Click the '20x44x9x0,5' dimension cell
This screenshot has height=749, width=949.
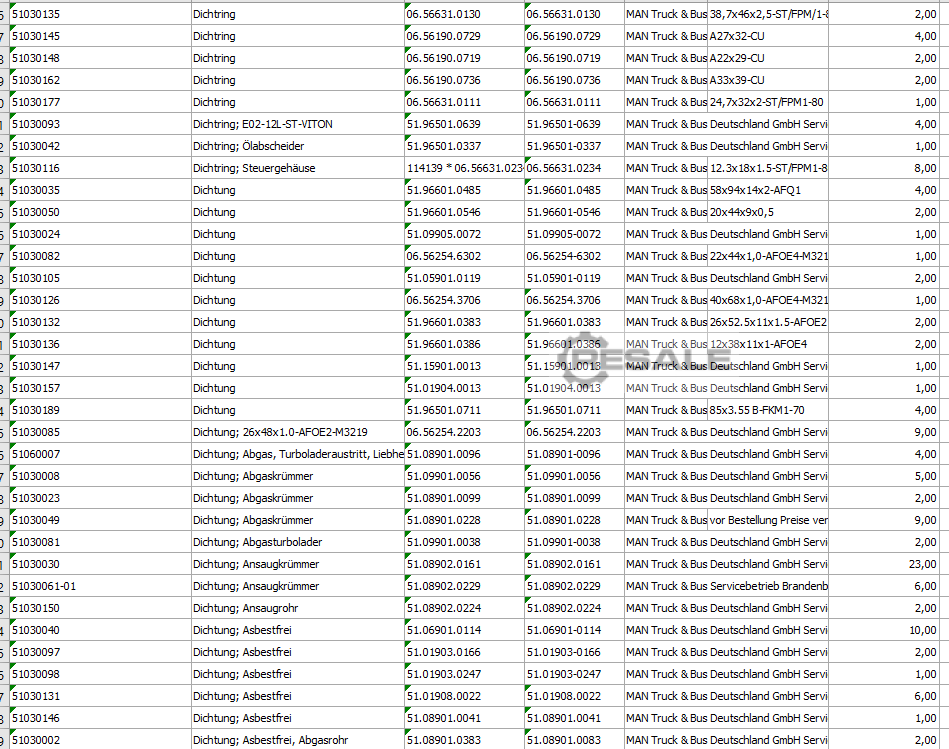pyautogui.click(x=767, y=212)
